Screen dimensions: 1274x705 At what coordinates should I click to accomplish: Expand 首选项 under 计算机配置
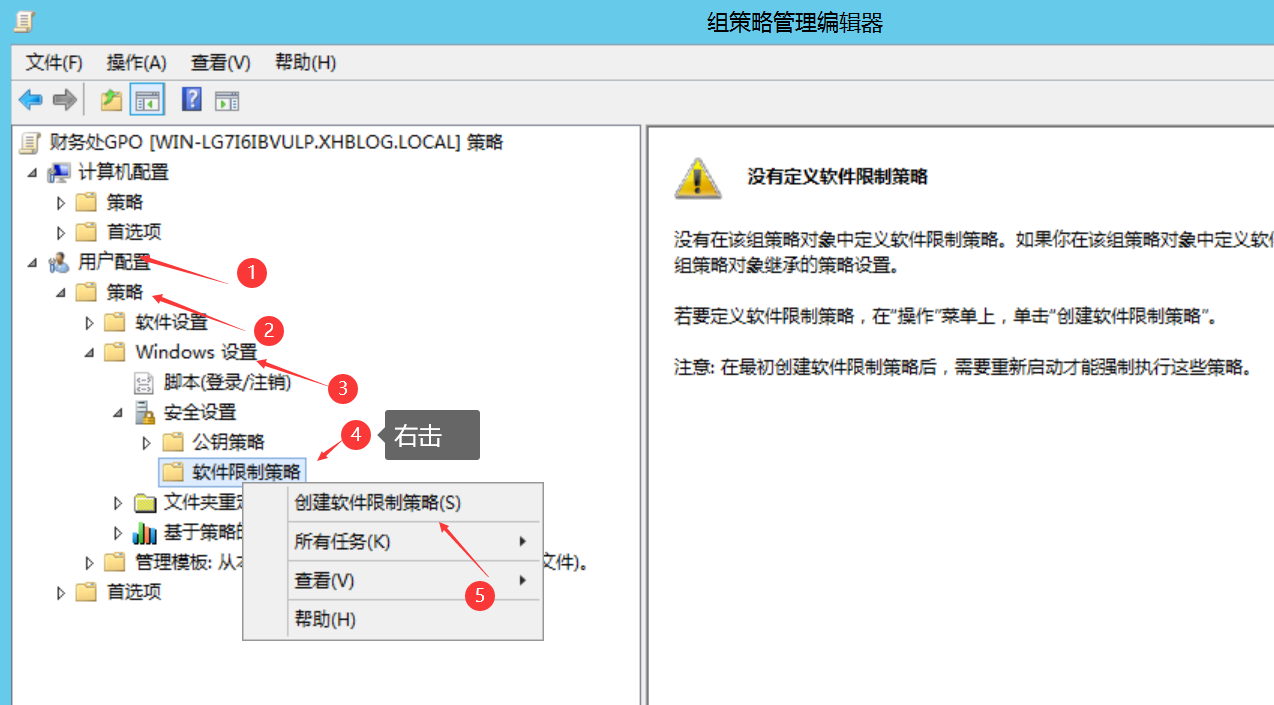point(61,232)
